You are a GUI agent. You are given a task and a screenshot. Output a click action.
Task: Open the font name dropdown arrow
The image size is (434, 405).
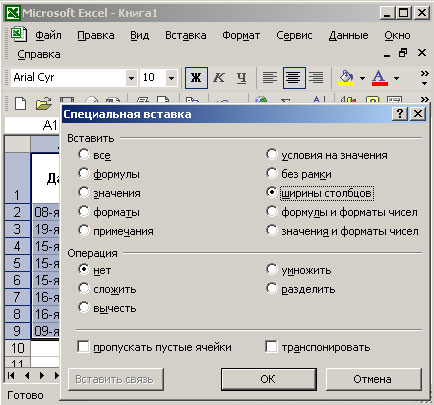(132, 78)
